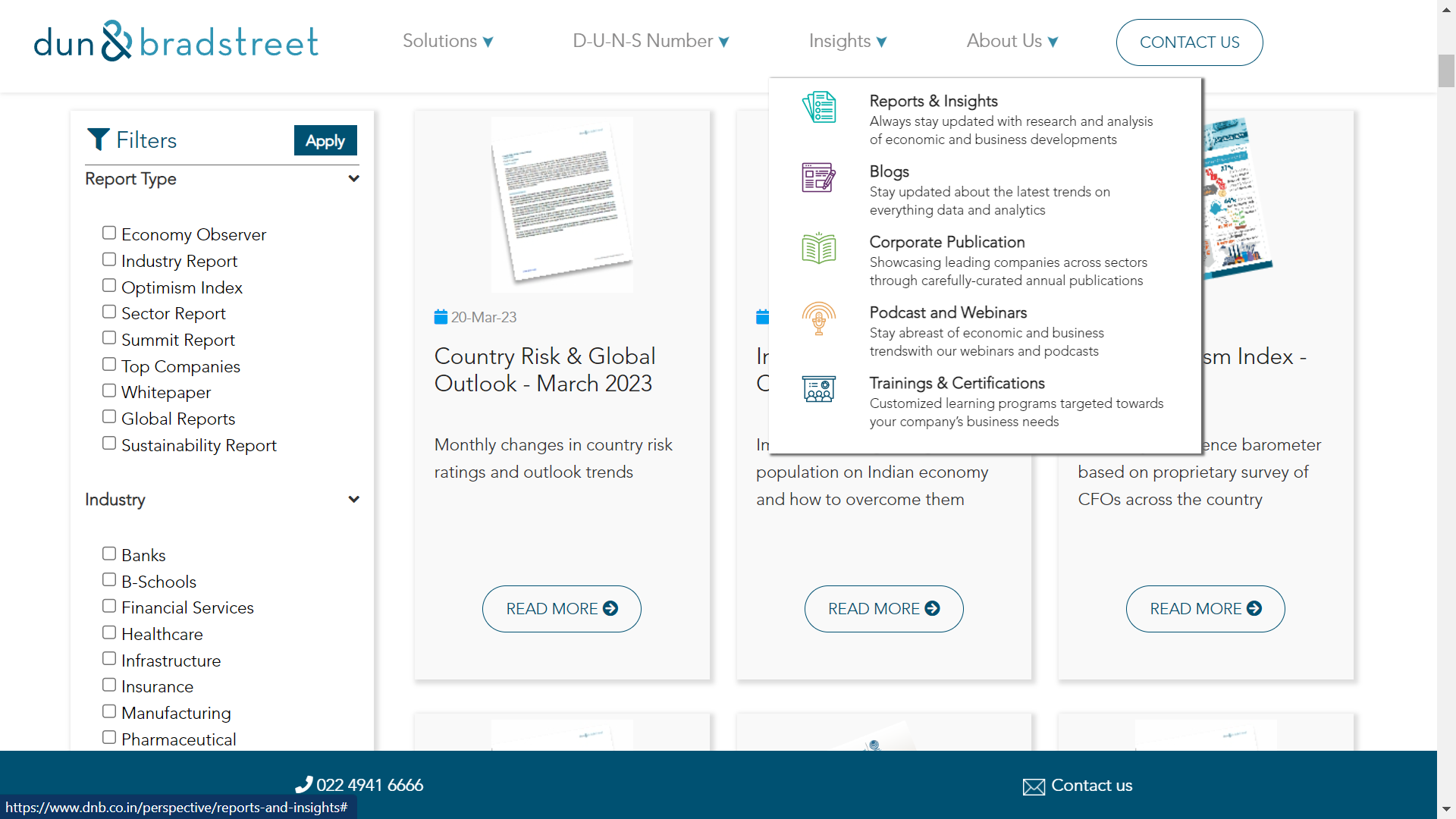The image size is (1456, 819).
Task: Tick the Economy Observer checkbox
Action: pyautogui.click(x=109, y=233)
